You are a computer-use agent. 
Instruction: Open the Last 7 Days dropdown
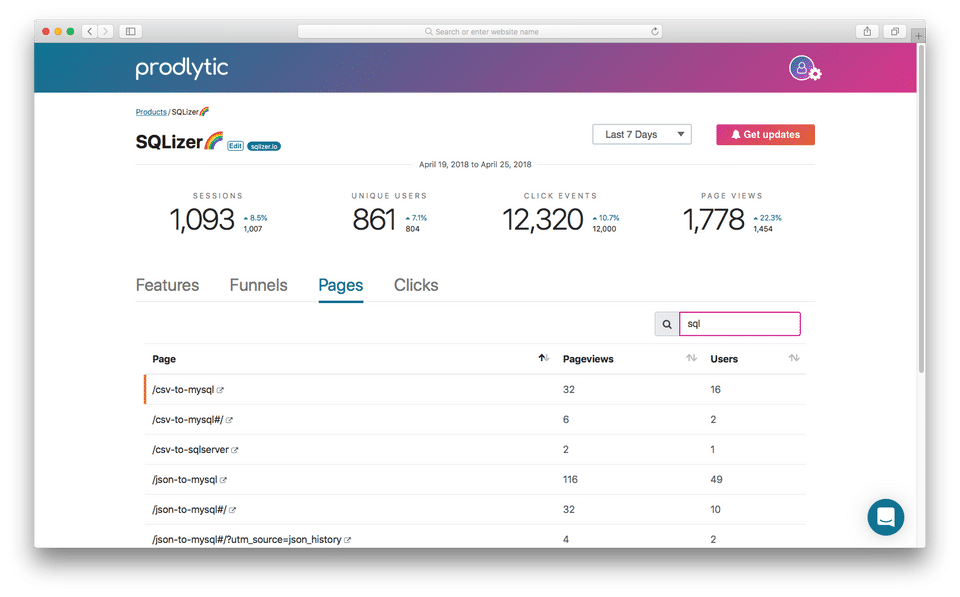pos(641,134)
